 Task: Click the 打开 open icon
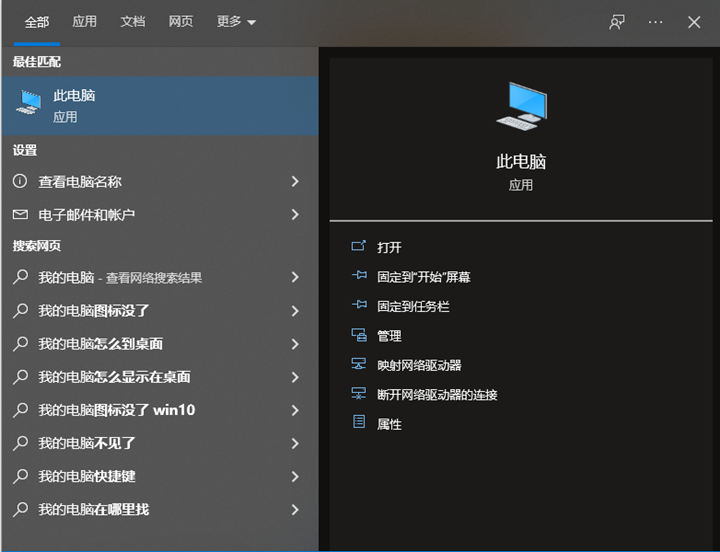click(359, 246)
